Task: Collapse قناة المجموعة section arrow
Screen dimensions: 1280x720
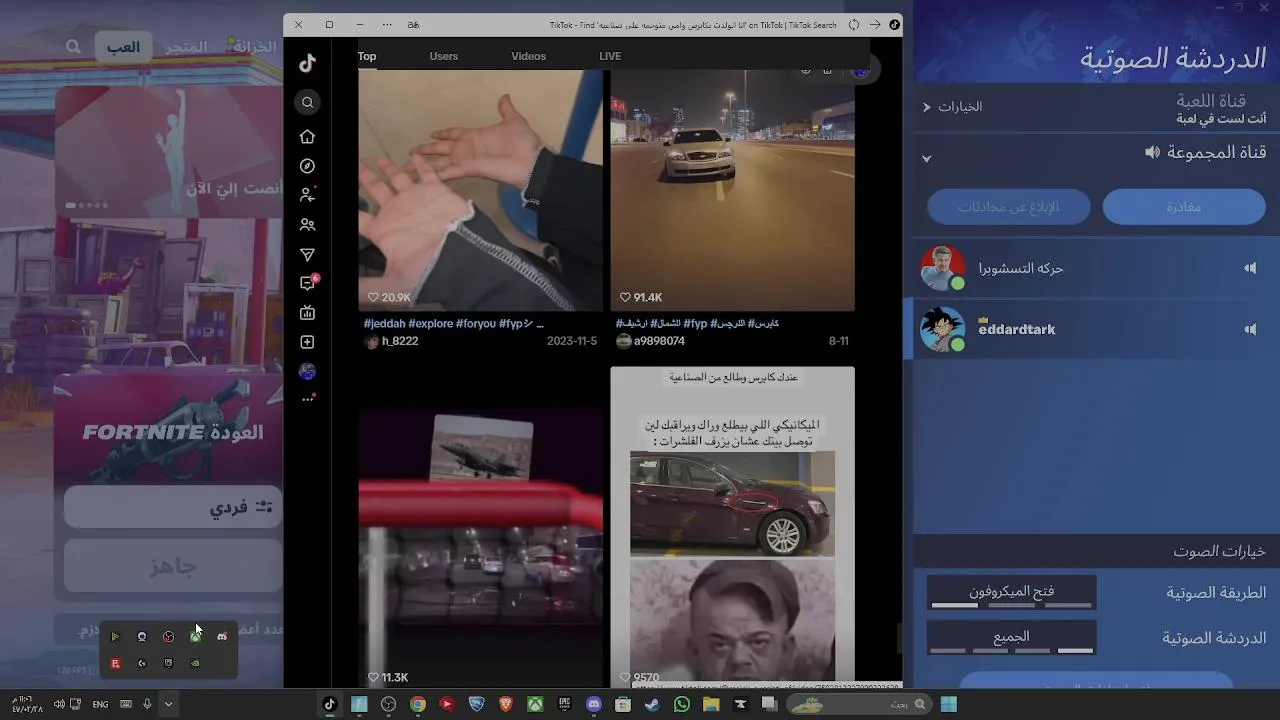Action: (927, 158)
